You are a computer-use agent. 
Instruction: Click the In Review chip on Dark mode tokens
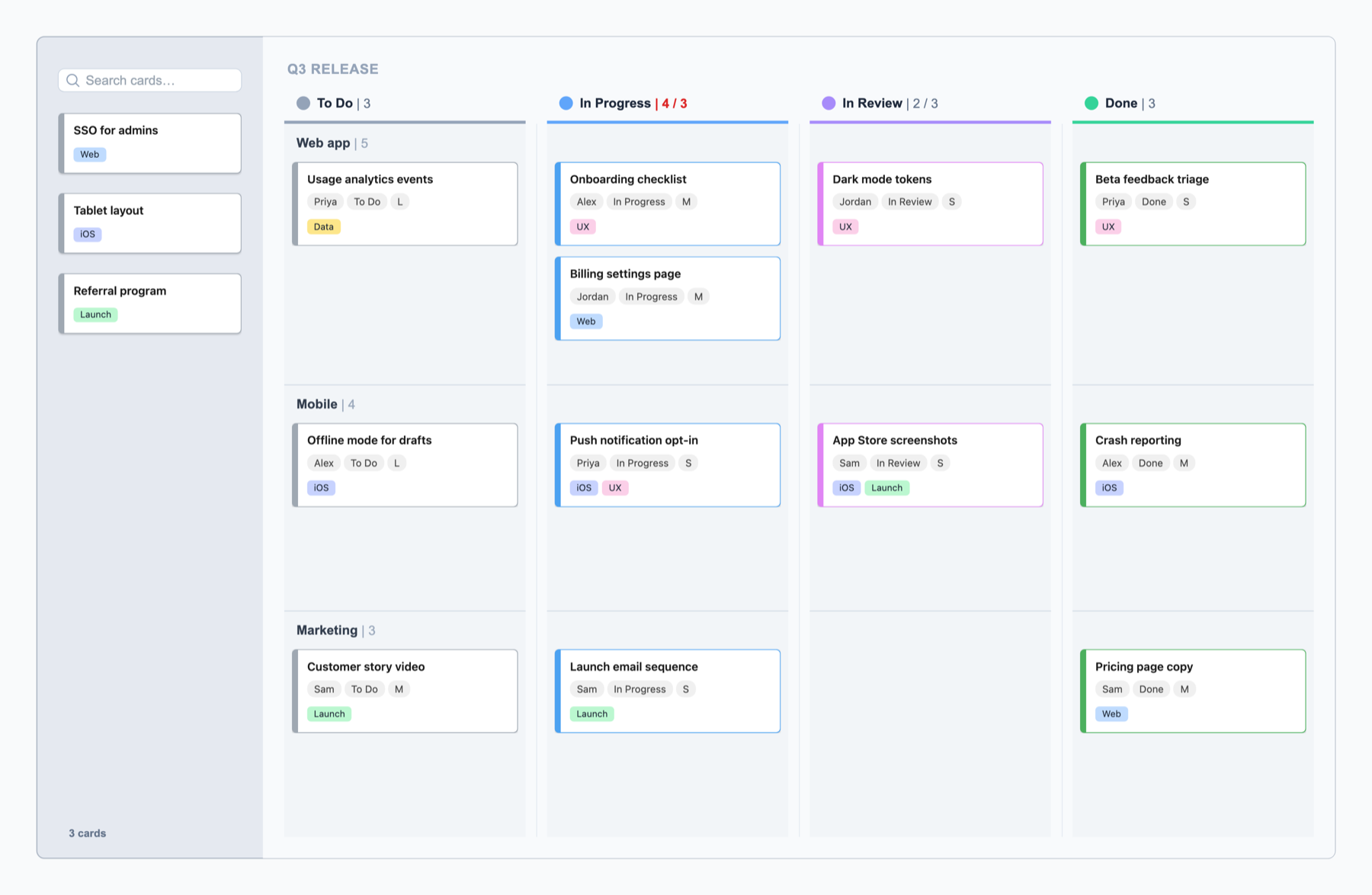909,202
